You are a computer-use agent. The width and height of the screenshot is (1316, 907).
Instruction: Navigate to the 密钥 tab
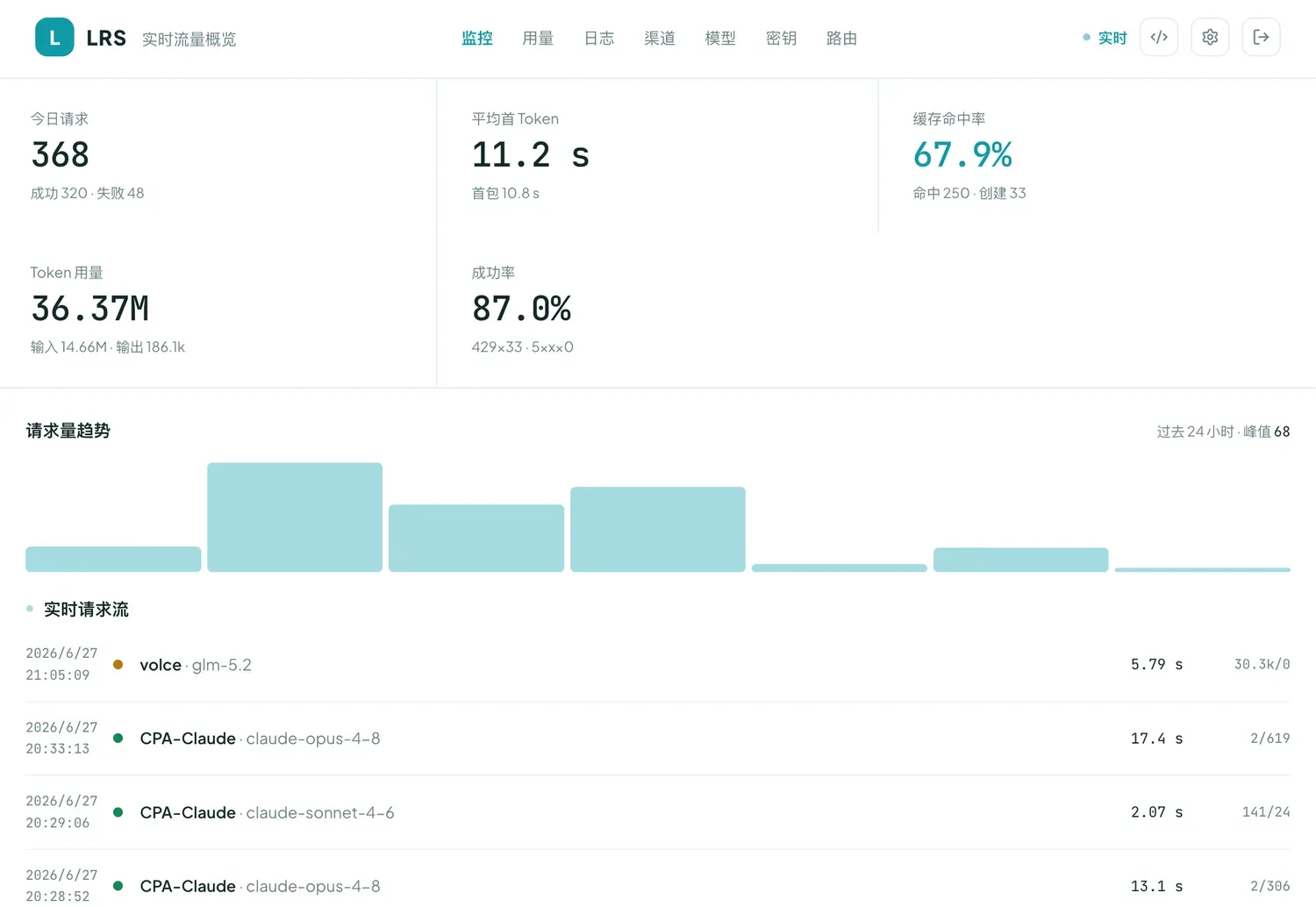(x=781, y=38)
